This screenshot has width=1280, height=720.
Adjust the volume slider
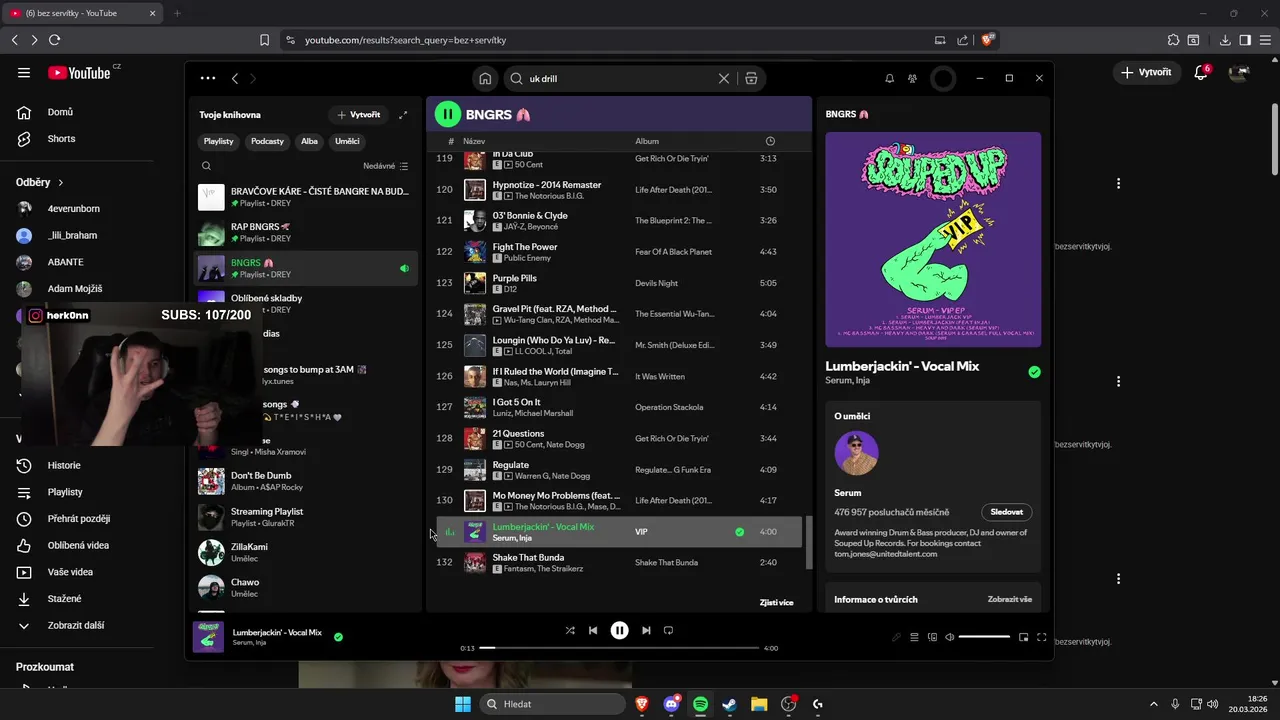coord(984,637)
